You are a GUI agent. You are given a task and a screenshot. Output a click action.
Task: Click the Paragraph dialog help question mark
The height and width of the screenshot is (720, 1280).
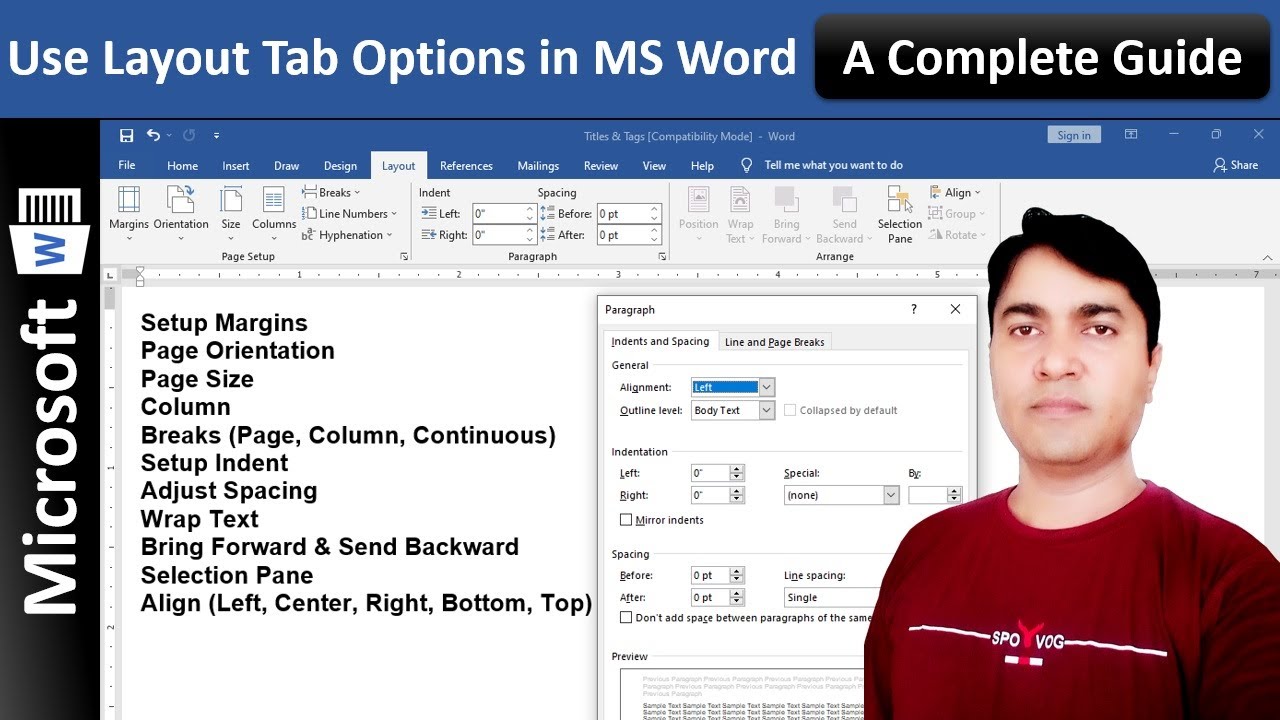pos(913,310)
